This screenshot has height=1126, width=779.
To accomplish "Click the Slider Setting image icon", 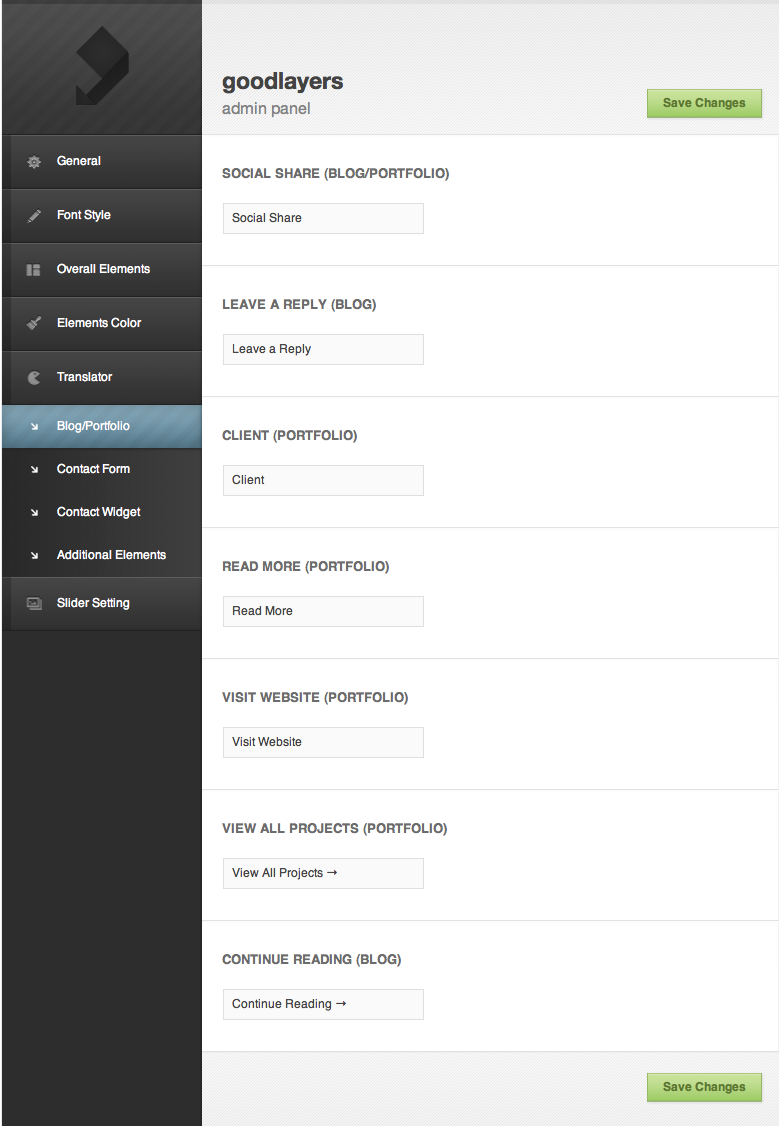I will 34,604.
